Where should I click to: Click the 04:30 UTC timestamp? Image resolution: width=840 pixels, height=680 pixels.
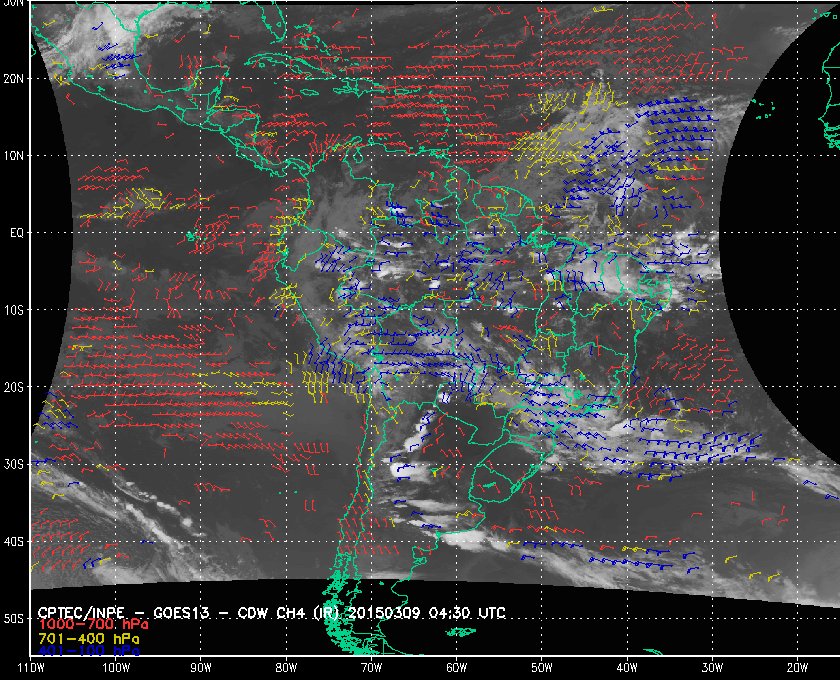click(x=467, y=613)
